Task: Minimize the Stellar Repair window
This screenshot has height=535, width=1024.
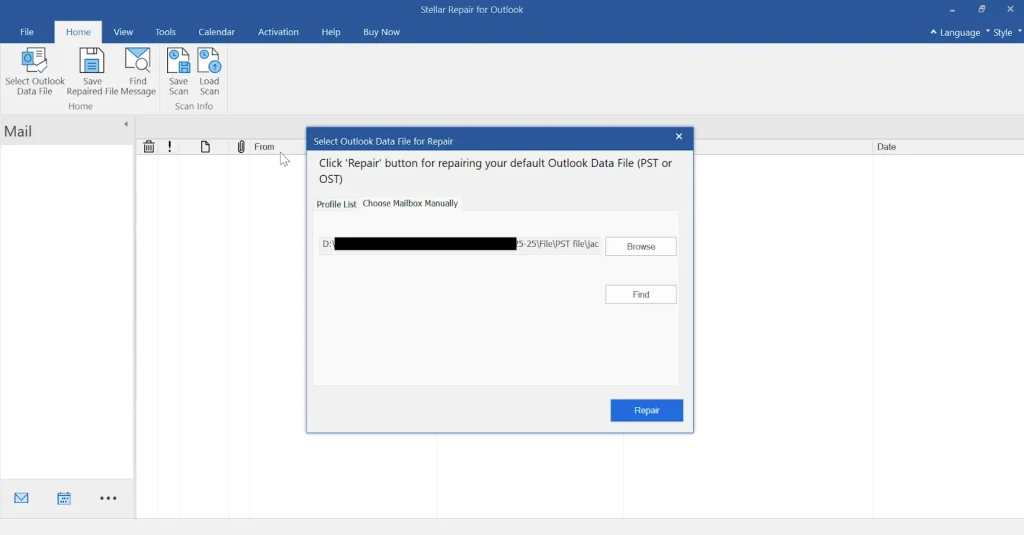Action: (x=952, y=10)
